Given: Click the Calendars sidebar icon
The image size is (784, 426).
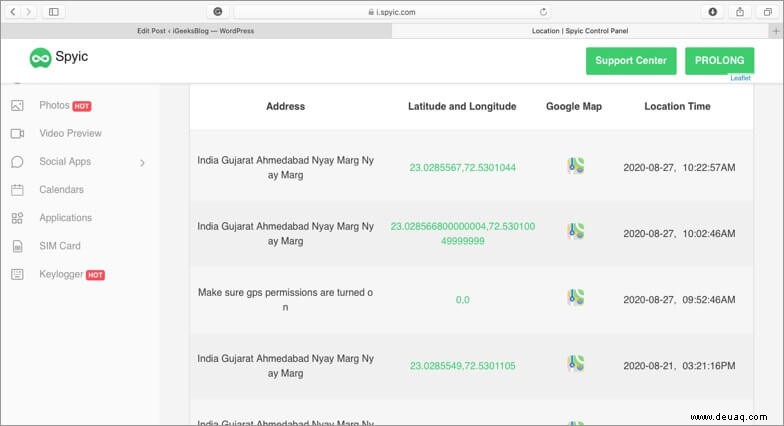Looking at the screenshot, I should [x=17, y=190].
